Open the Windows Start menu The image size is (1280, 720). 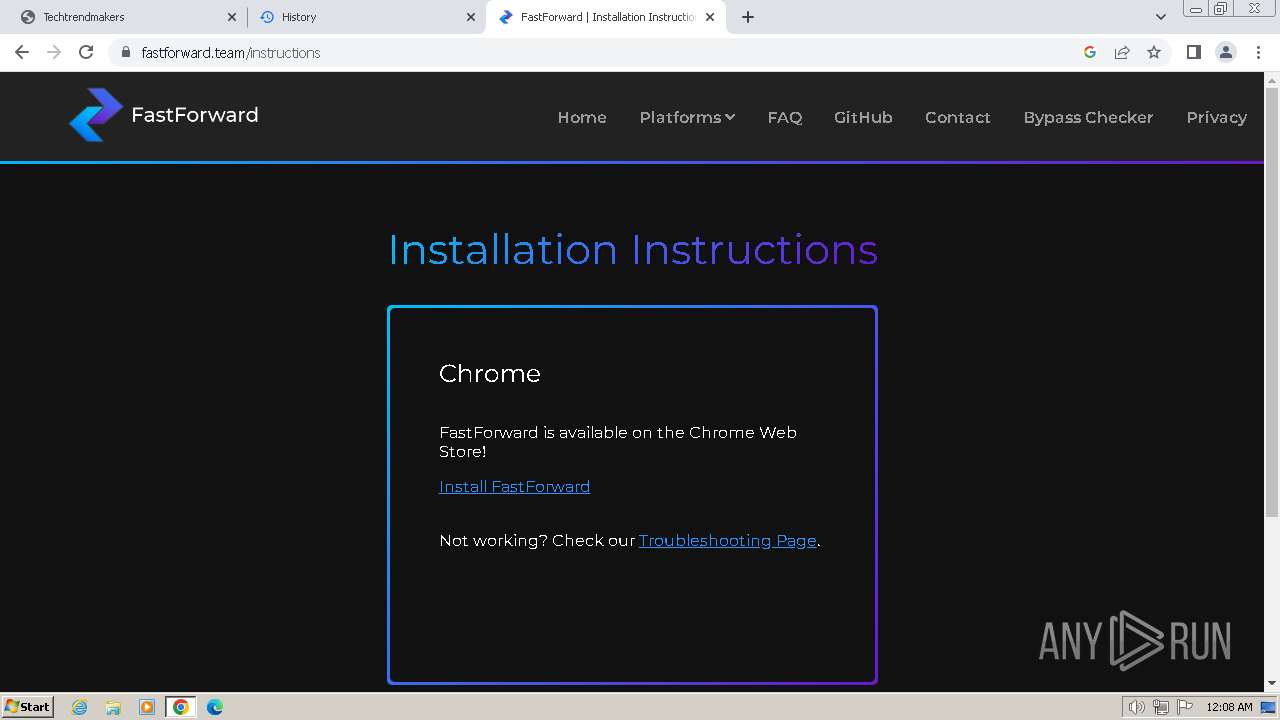tap(28, 706)
